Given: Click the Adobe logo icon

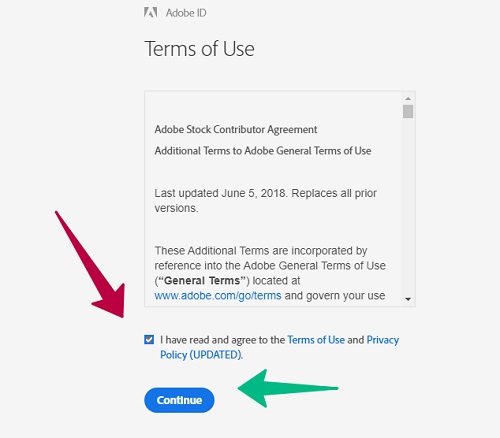Looking at the screenshot, I should click(150, 13).
